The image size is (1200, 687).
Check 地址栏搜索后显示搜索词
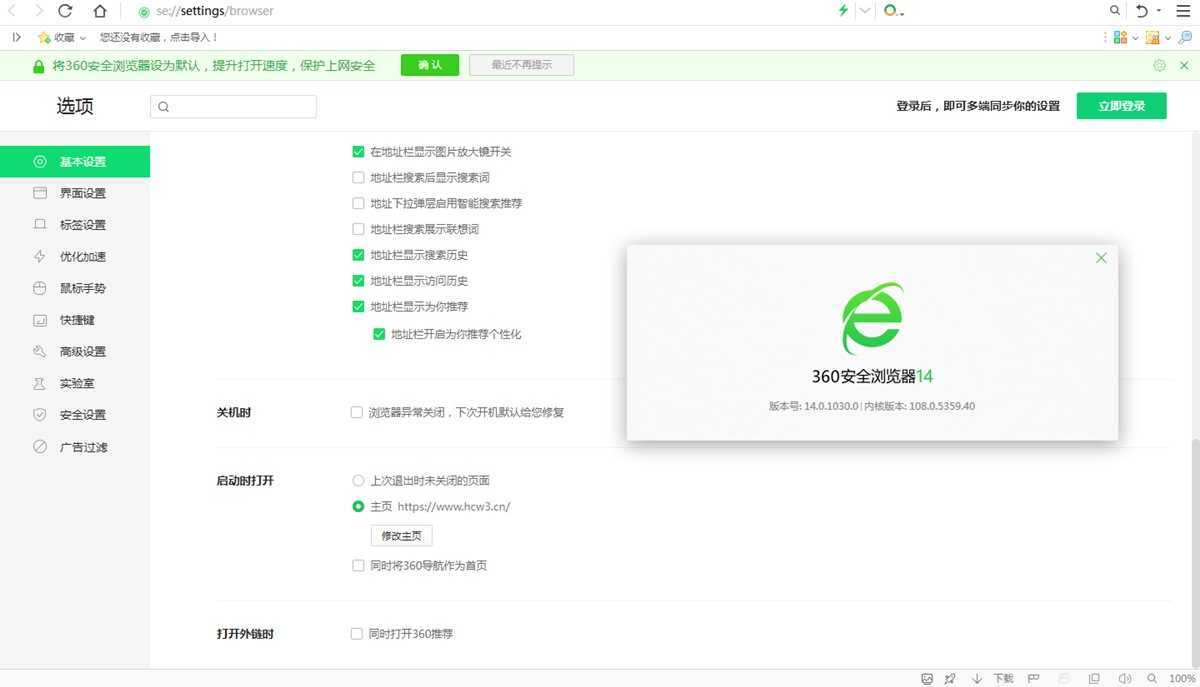pyautogui.click(x=358, y=178)
